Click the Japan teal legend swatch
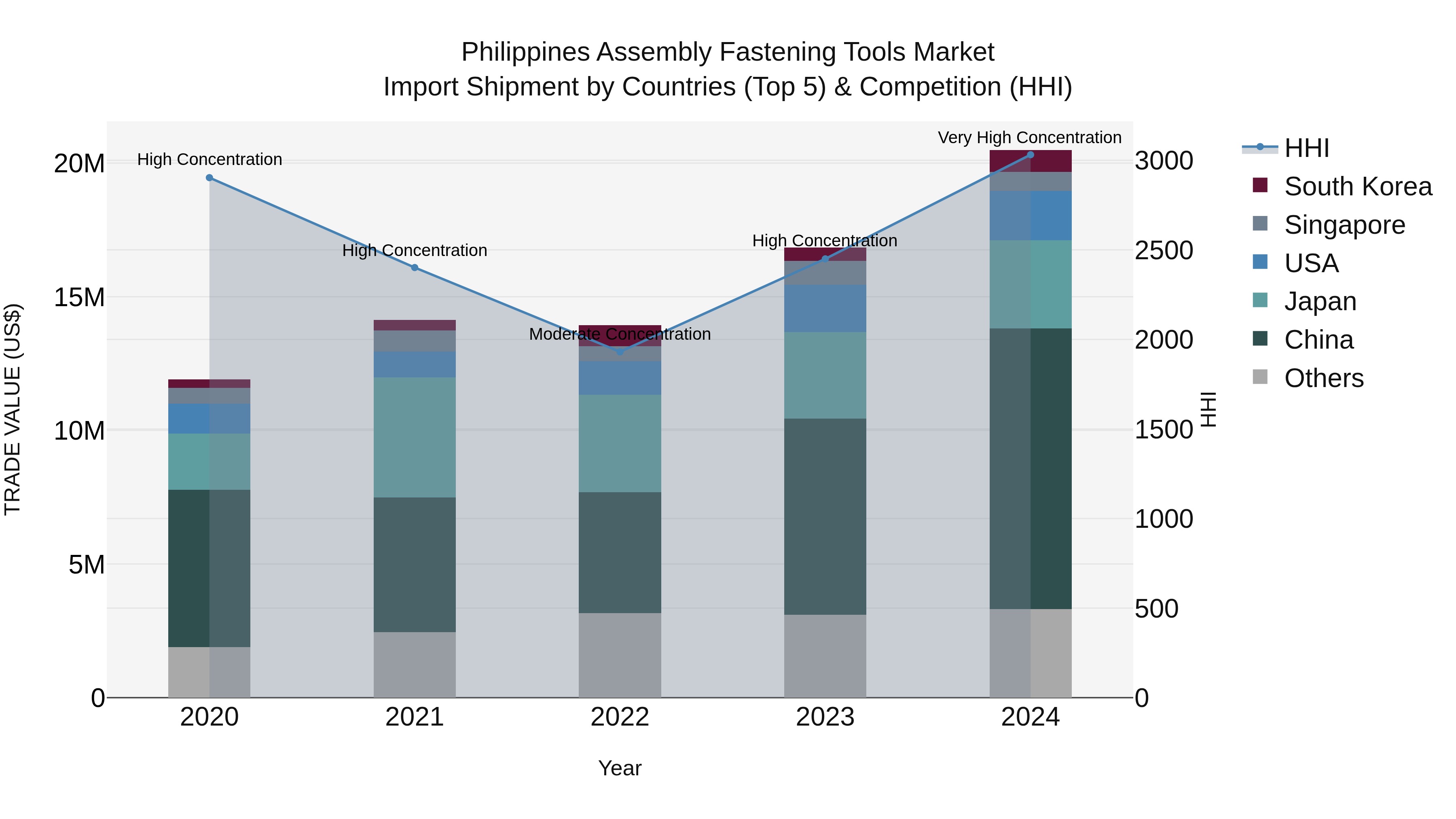The height and width of the screenshot is (819, 1456). 1260,300
